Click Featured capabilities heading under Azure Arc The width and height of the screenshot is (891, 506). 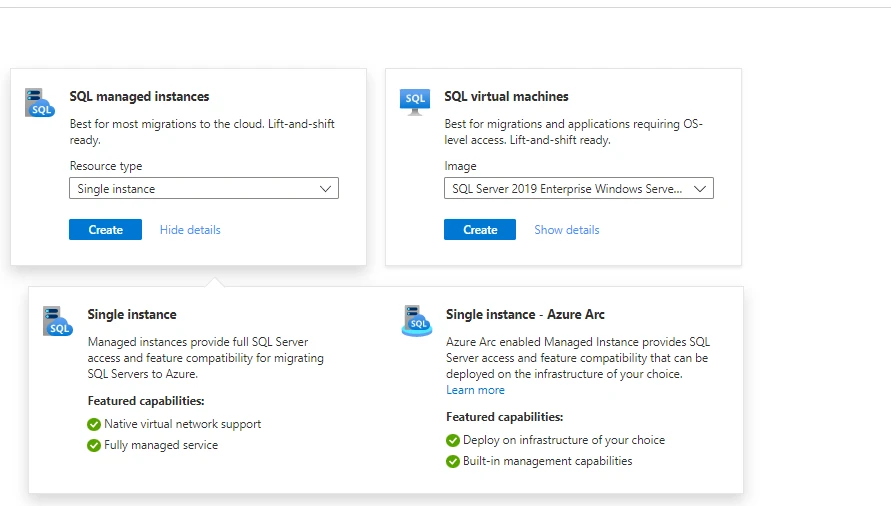click(505, 417)
